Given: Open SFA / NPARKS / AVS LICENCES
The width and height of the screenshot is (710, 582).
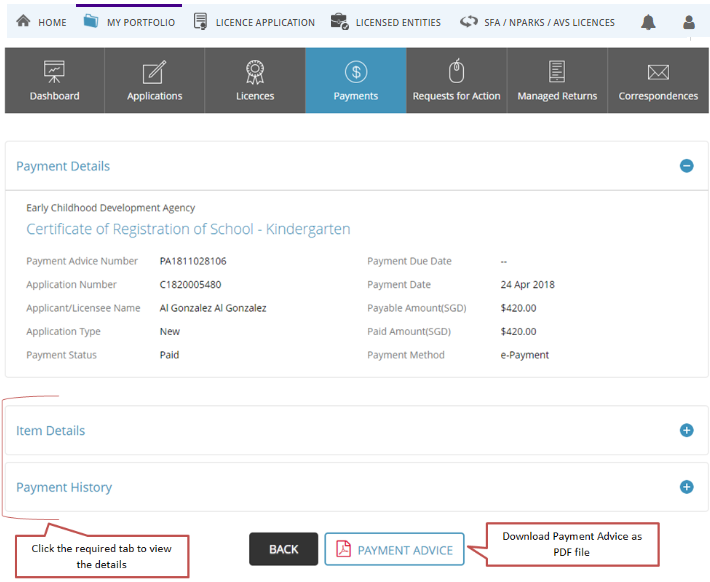Looking at the screenshot, I should point(538,22).
